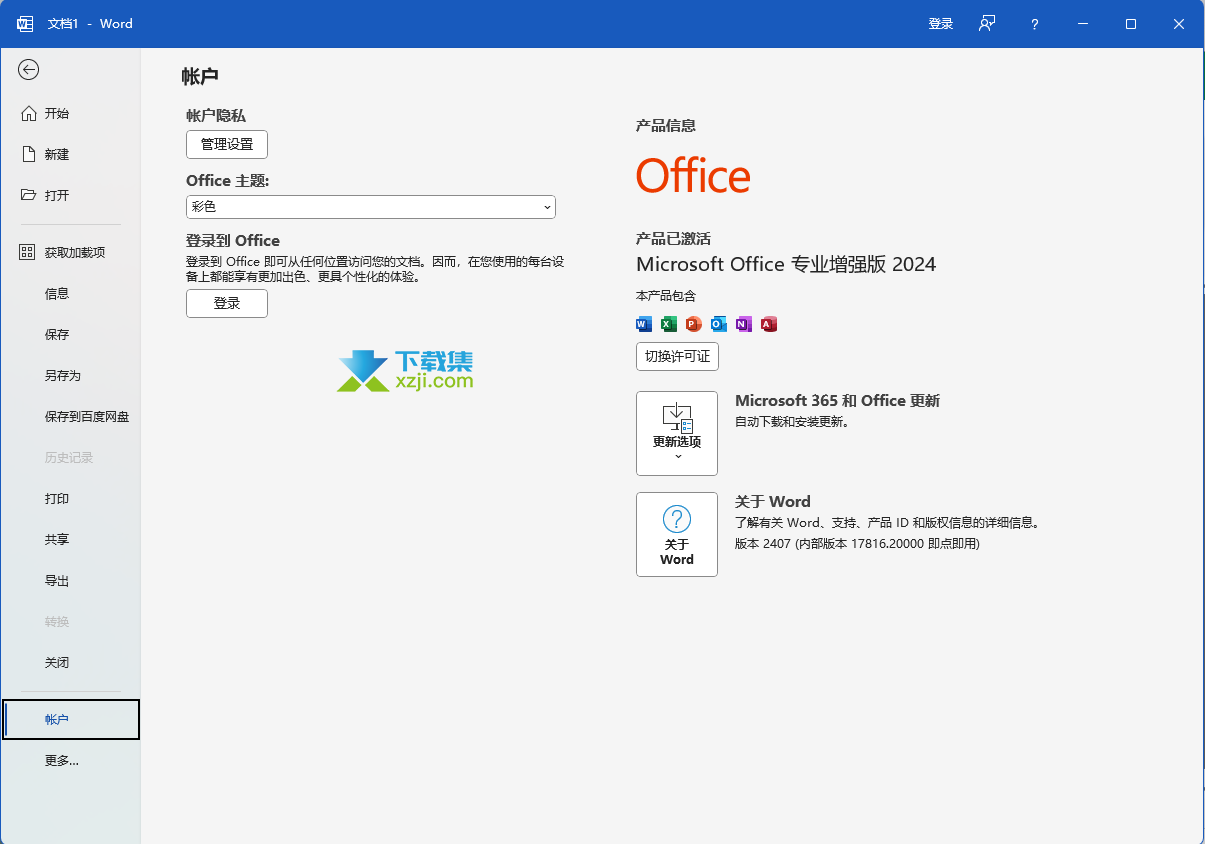Click the PowerPoint app icon under 本产品包含
The height and width of the screenshot is (844, 1205).
(x=694, y=324)
